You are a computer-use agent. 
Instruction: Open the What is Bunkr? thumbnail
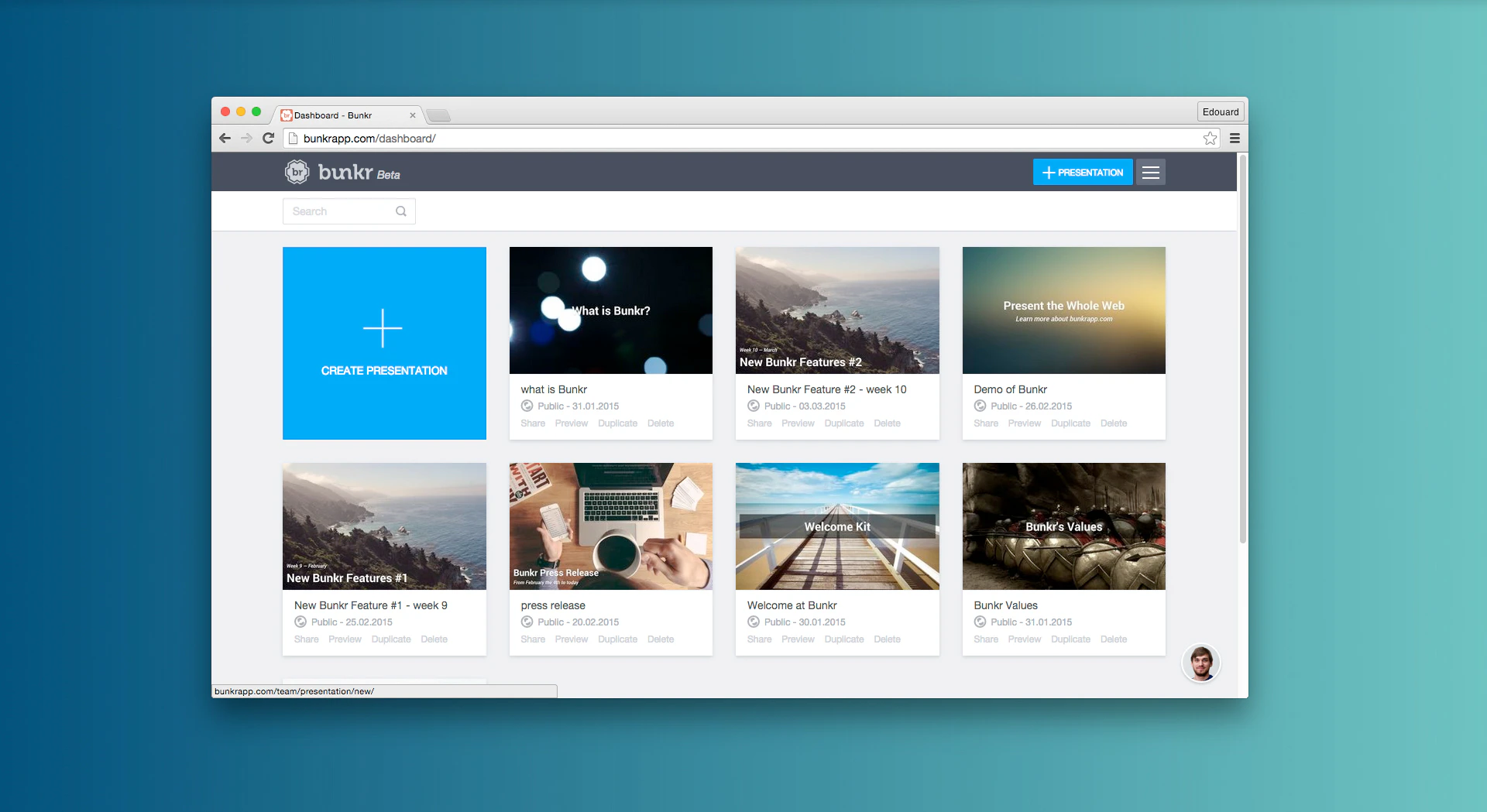coord(611,310)
